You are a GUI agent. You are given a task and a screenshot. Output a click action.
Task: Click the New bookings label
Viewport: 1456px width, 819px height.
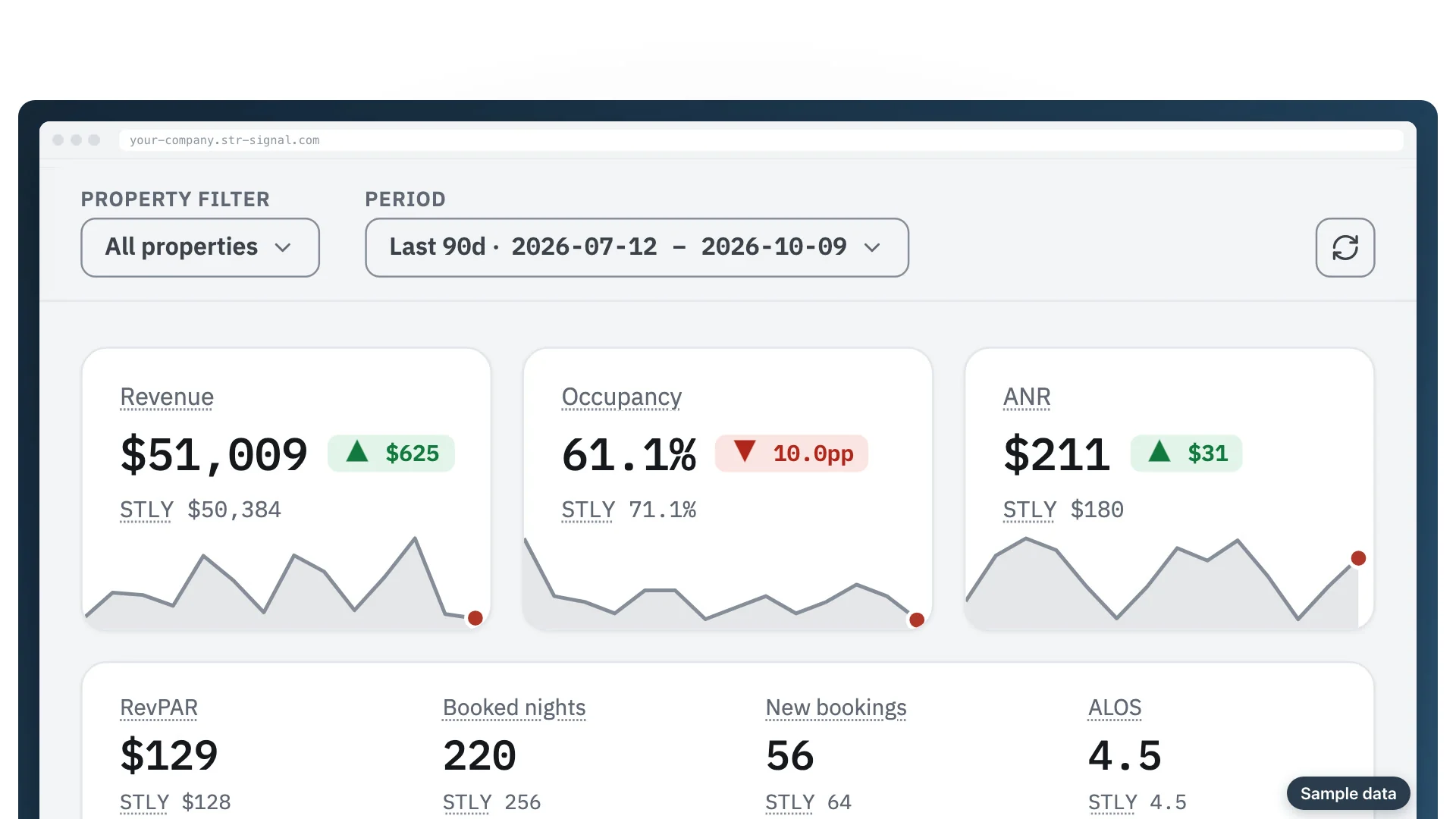coord(836,708)
